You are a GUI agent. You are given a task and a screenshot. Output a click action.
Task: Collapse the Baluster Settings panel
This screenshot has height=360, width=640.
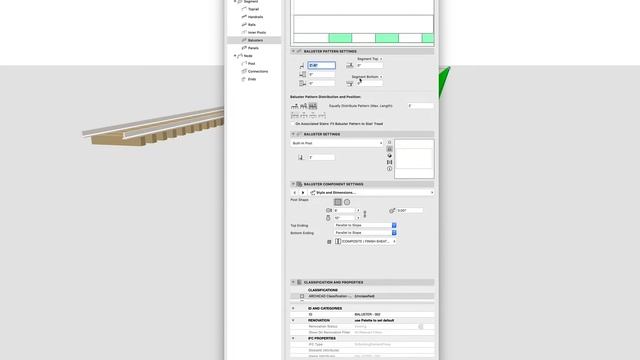(x=293, y=134)
